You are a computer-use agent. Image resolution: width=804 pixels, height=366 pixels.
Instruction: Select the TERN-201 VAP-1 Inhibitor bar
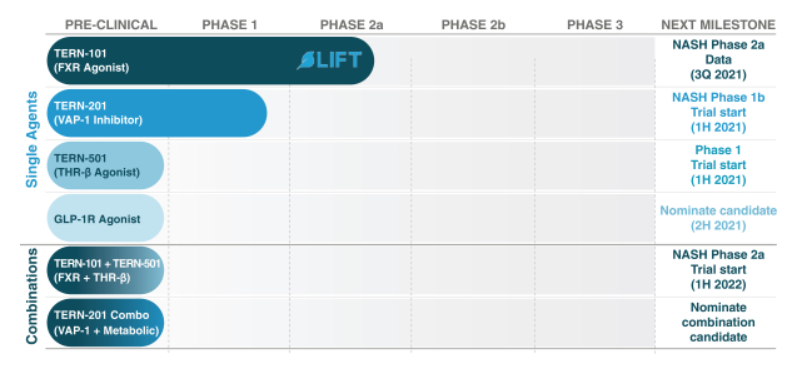[x=157, y=113]
